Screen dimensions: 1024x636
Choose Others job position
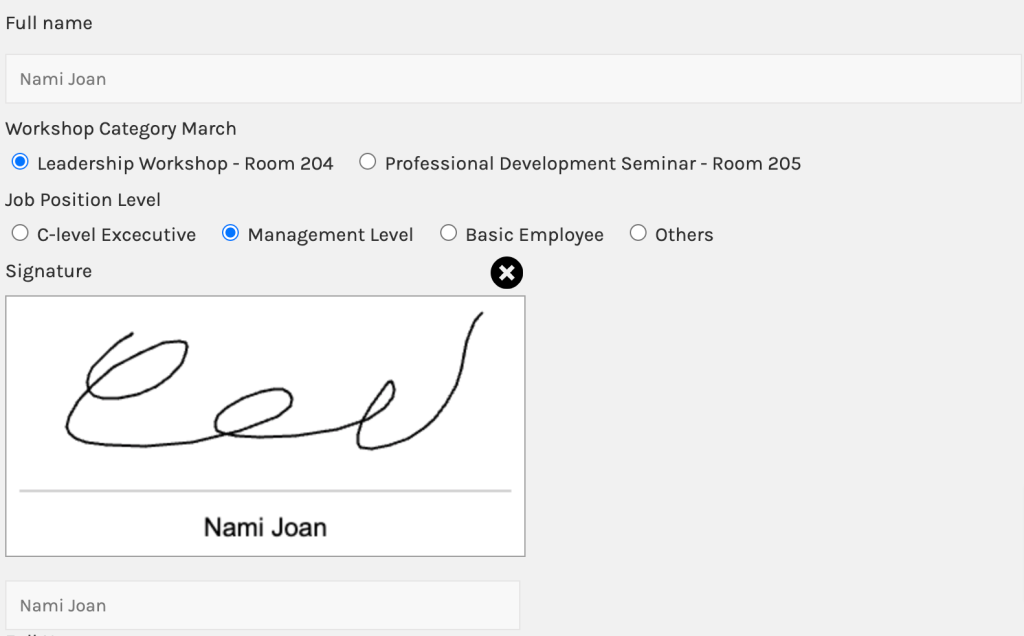(x=638, y=232)
